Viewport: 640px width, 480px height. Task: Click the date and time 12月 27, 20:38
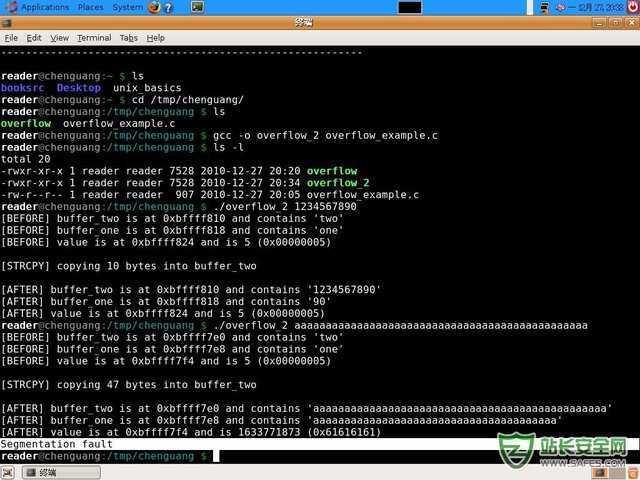point(601,7)
